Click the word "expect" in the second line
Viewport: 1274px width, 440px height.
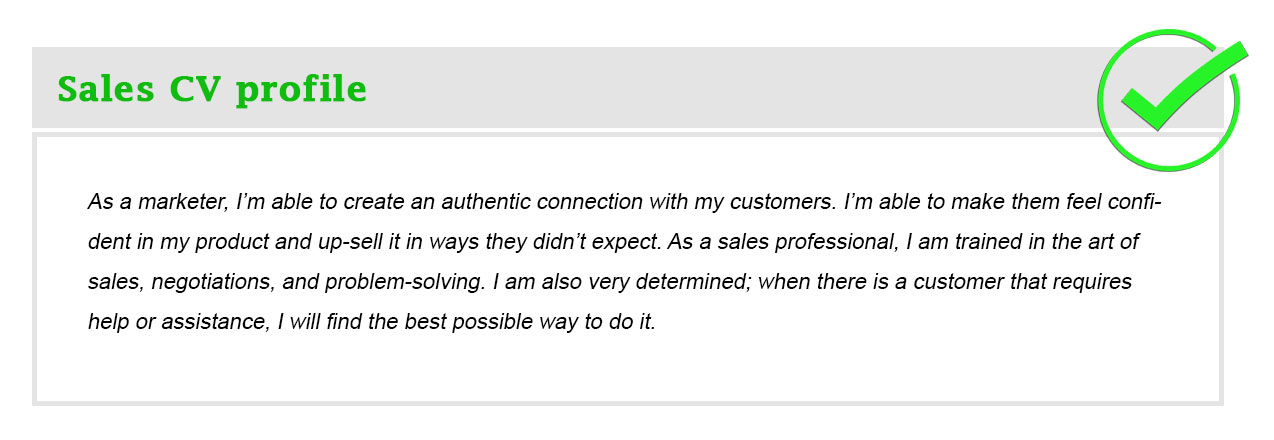(622, 243)
